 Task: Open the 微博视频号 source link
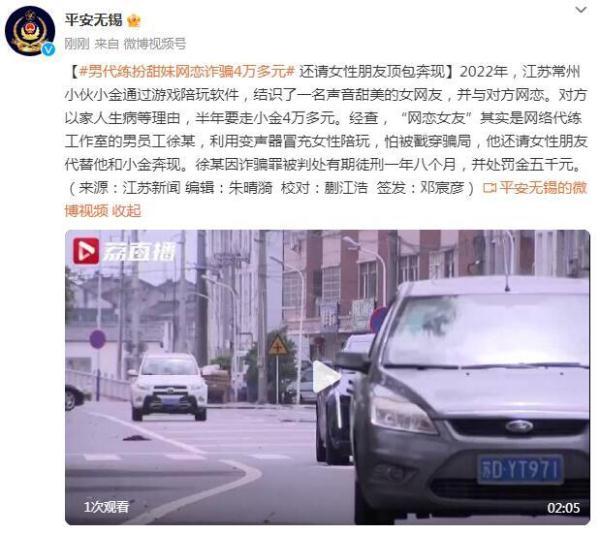pos(155,44)
